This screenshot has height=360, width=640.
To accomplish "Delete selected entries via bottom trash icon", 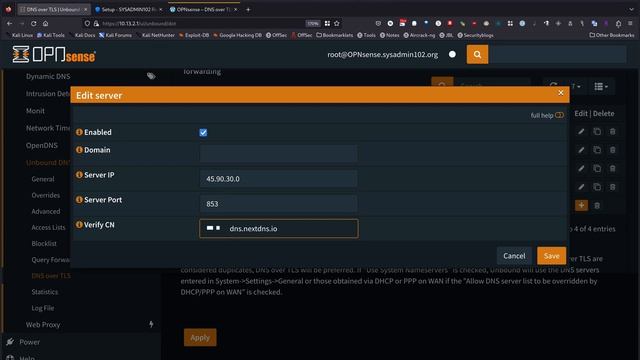I will (x=597, y=205).
